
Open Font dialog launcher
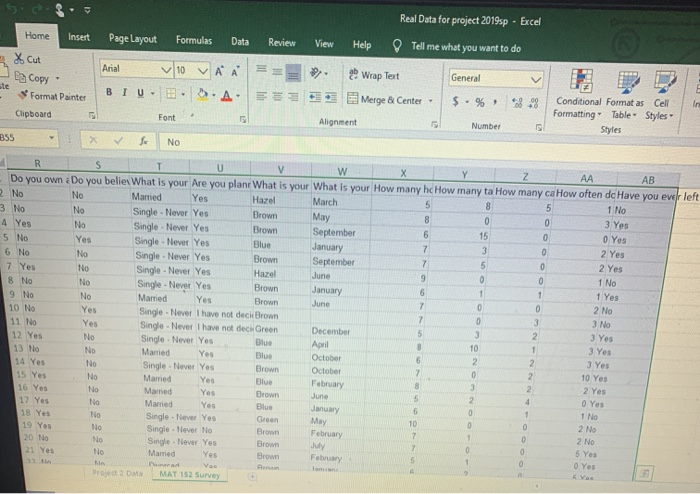[243, 119]
